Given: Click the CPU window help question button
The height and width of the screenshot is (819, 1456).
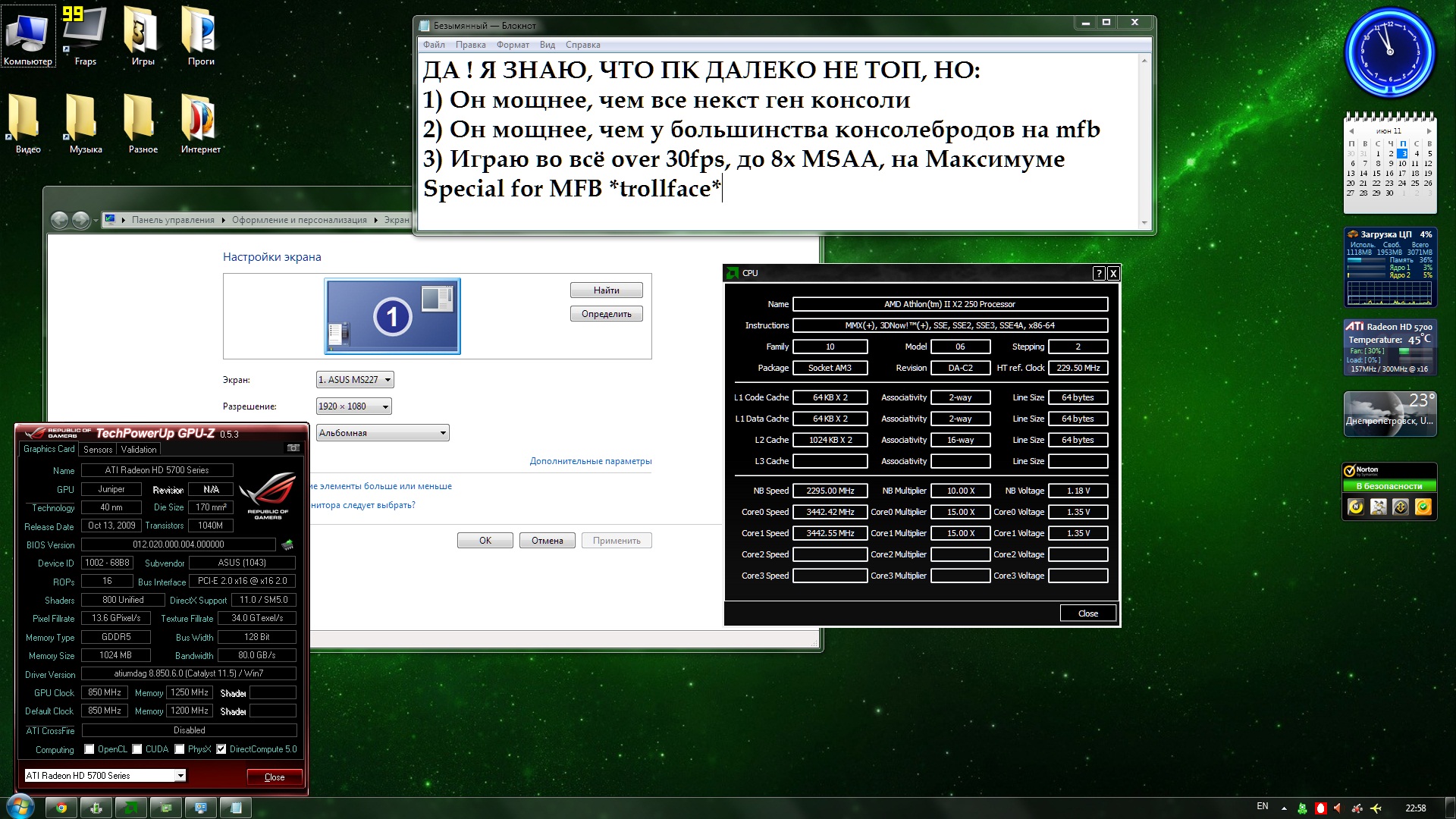Looking at the screenshot, I should point(1098,274).
